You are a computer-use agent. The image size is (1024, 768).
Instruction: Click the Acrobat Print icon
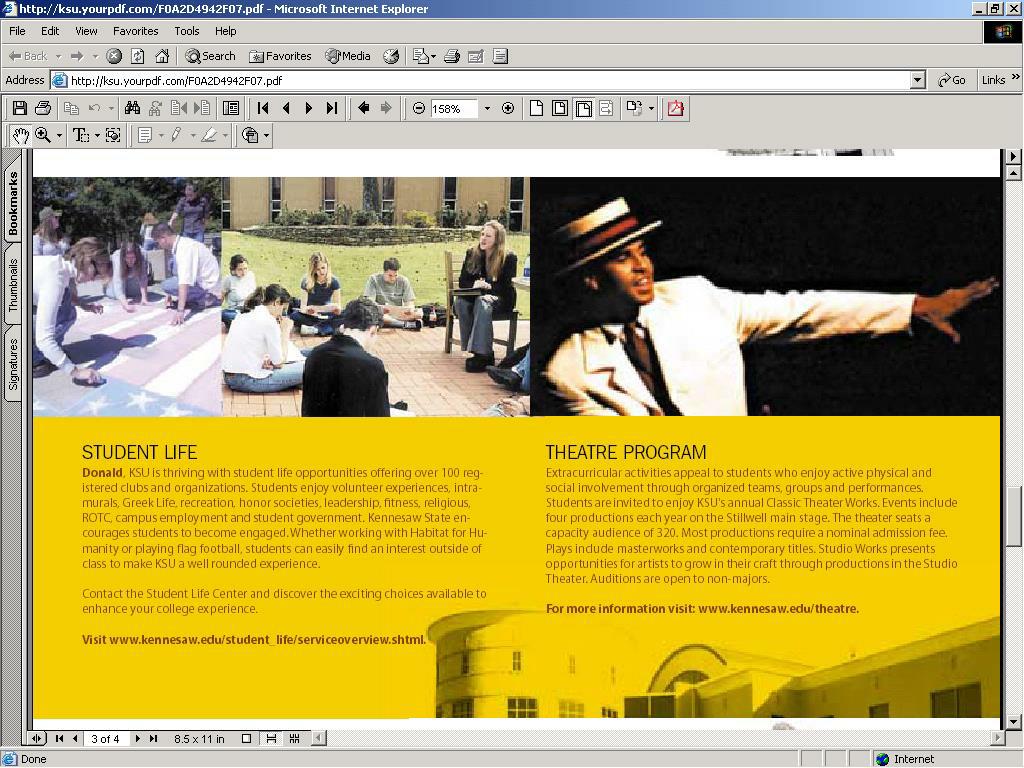[43, 108]
